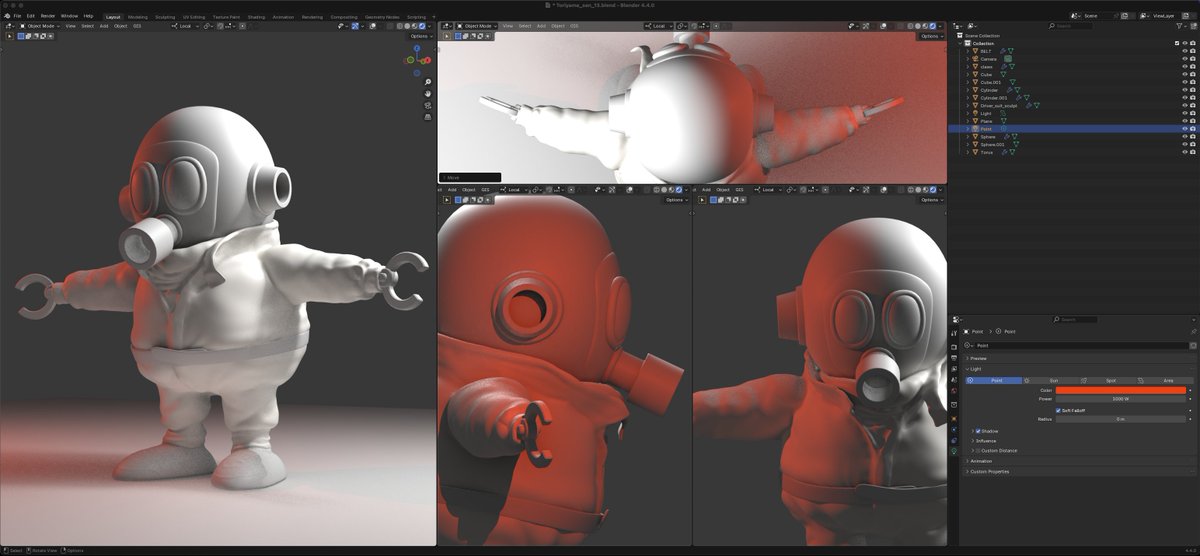The image size is (1200, 556).
Task: Set light type to Spot
Action: pyautogui.click(x=1110, y=381)
